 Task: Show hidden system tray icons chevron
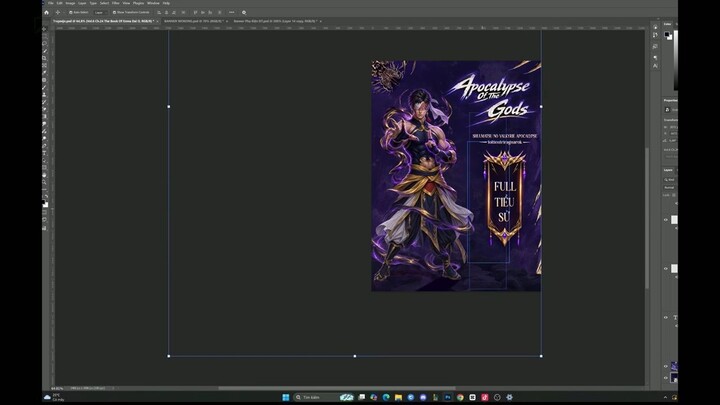coord(665,397)
